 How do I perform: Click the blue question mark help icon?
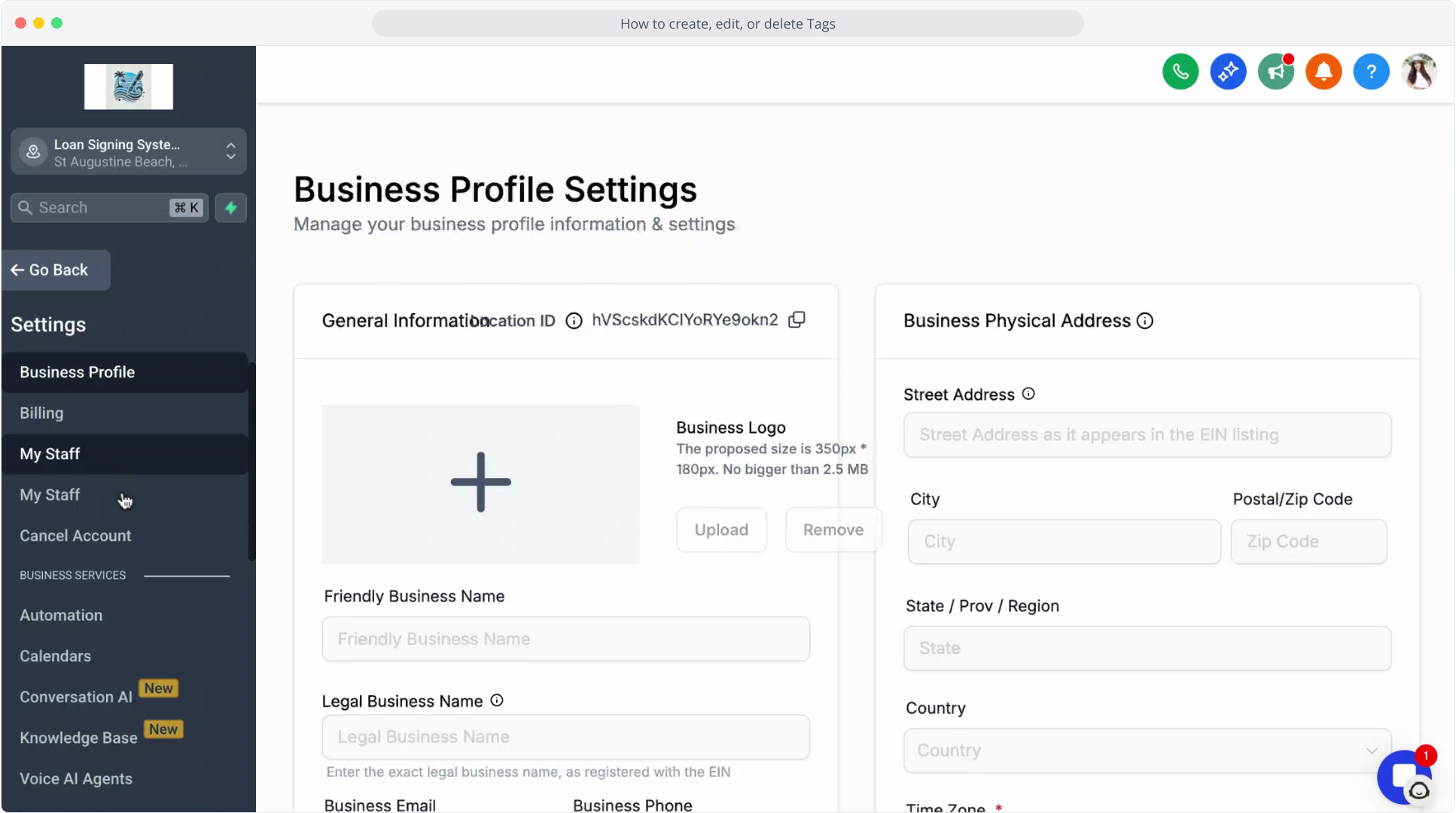[x=1372, y=72]
